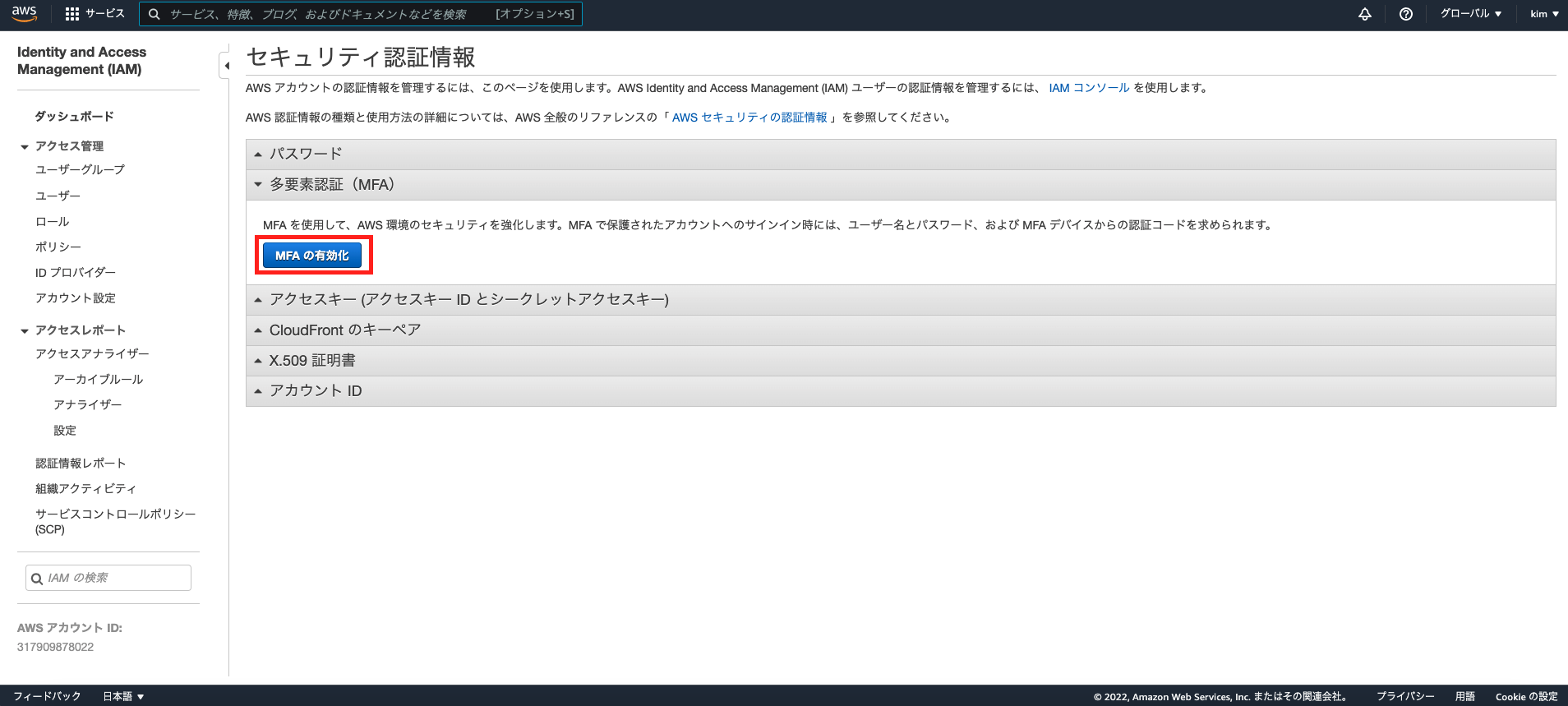Expand the アカウント ID section

click(x=901, y=391)
